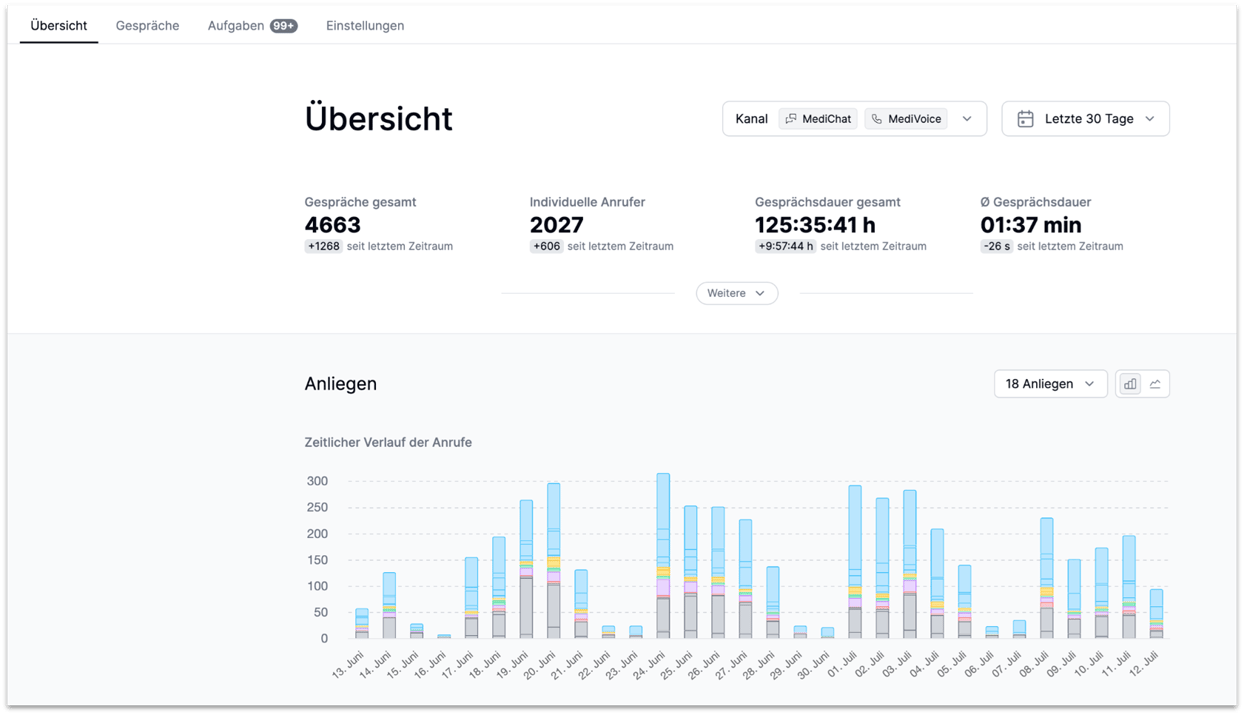This screenshot has height=715, width=1244.
Task: Select the 08. Juli bar in chart
Action: [x=1047, y=578]
